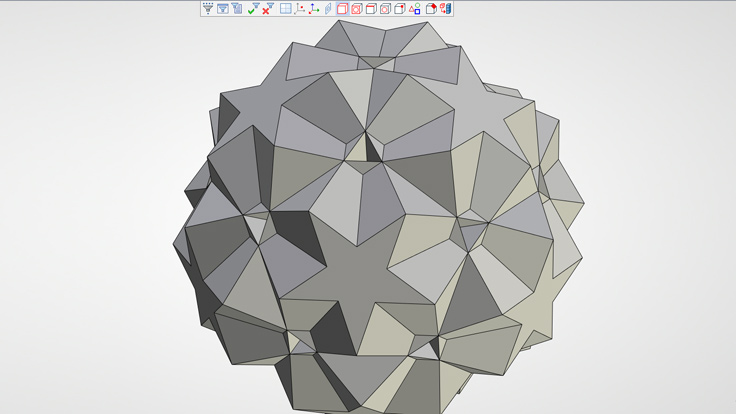Click the triangle, circle and square shapes icon
This screenshot has width=736, height=414.
[414, 8]
